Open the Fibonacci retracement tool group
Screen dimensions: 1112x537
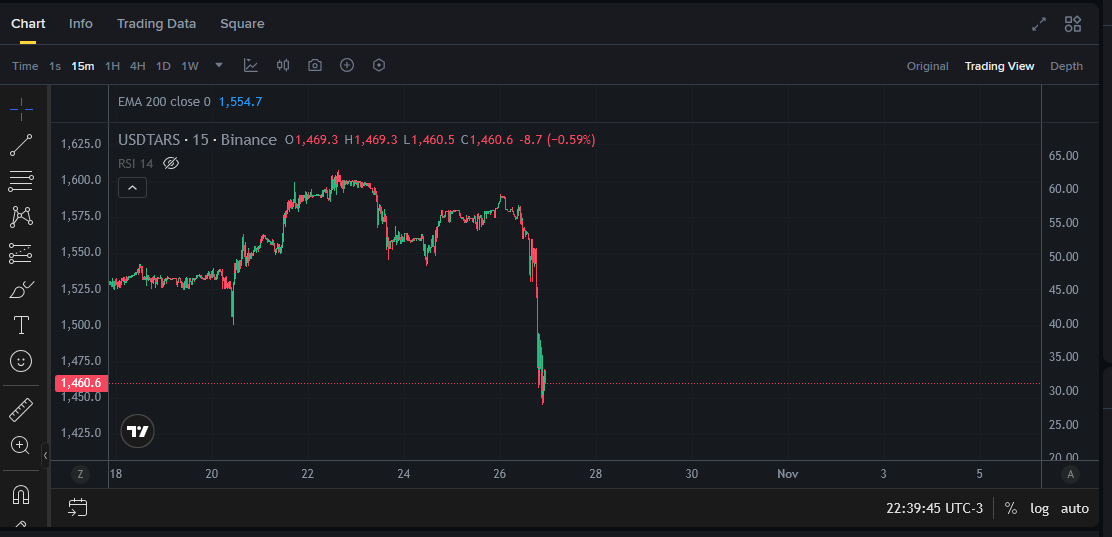pos(21,181)
